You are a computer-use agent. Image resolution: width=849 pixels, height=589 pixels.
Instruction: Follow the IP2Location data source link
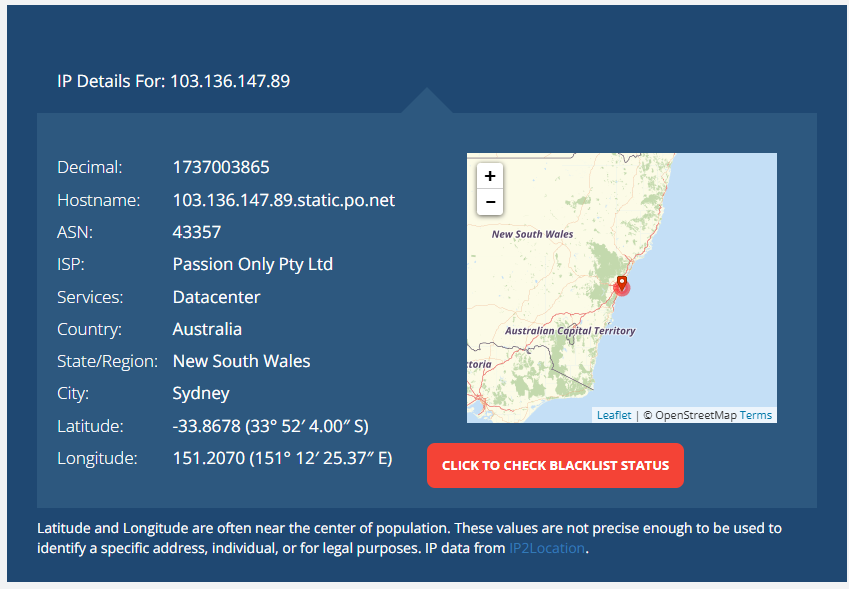[547, 548]
